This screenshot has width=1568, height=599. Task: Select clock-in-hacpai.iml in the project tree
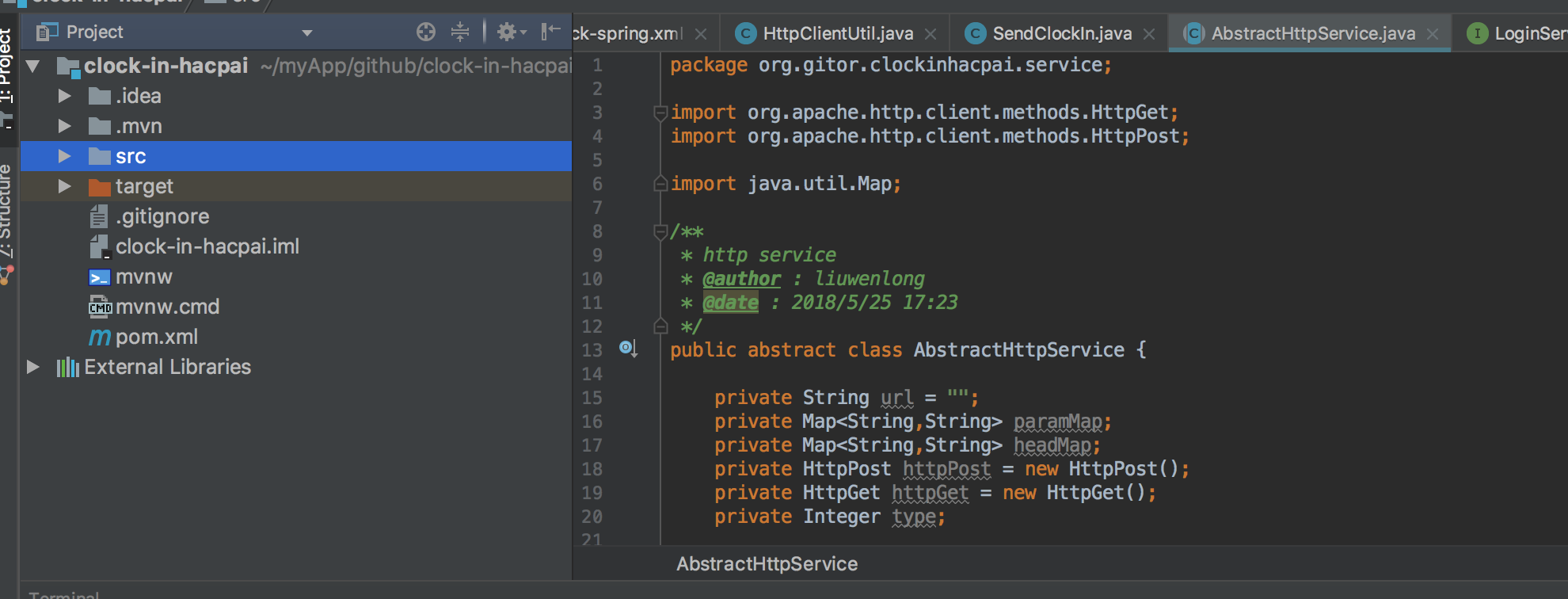[x=207, y=246]
